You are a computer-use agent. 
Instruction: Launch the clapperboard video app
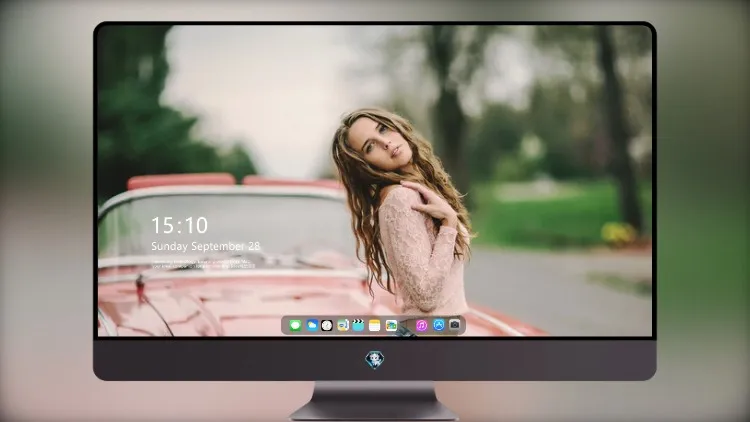click(x=358, y=326)
